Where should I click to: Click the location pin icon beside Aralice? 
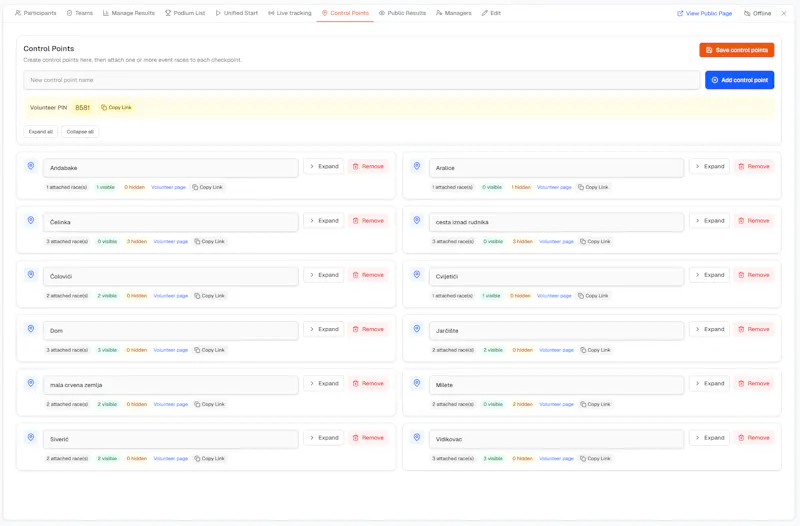(417, 166)
